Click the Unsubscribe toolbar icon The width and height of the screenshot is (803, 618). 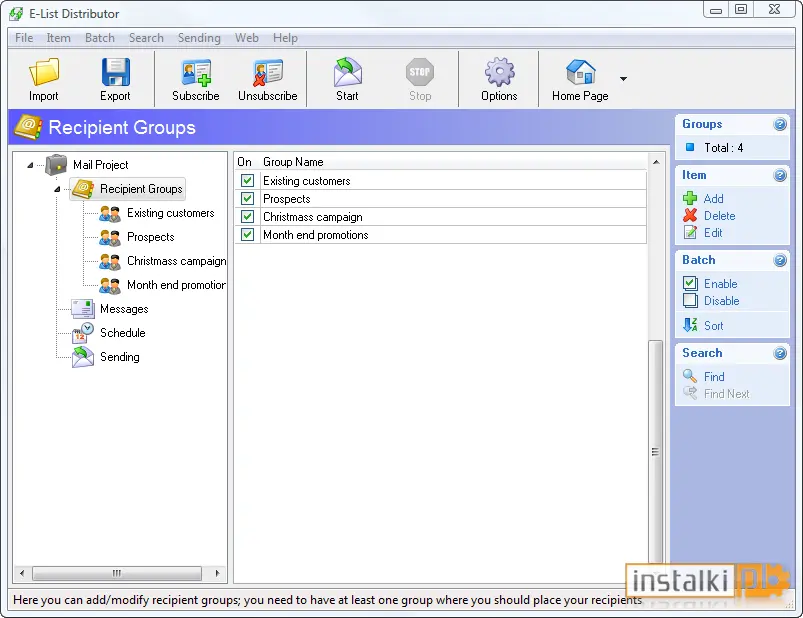pyautogui.click(x=268, y=73)
